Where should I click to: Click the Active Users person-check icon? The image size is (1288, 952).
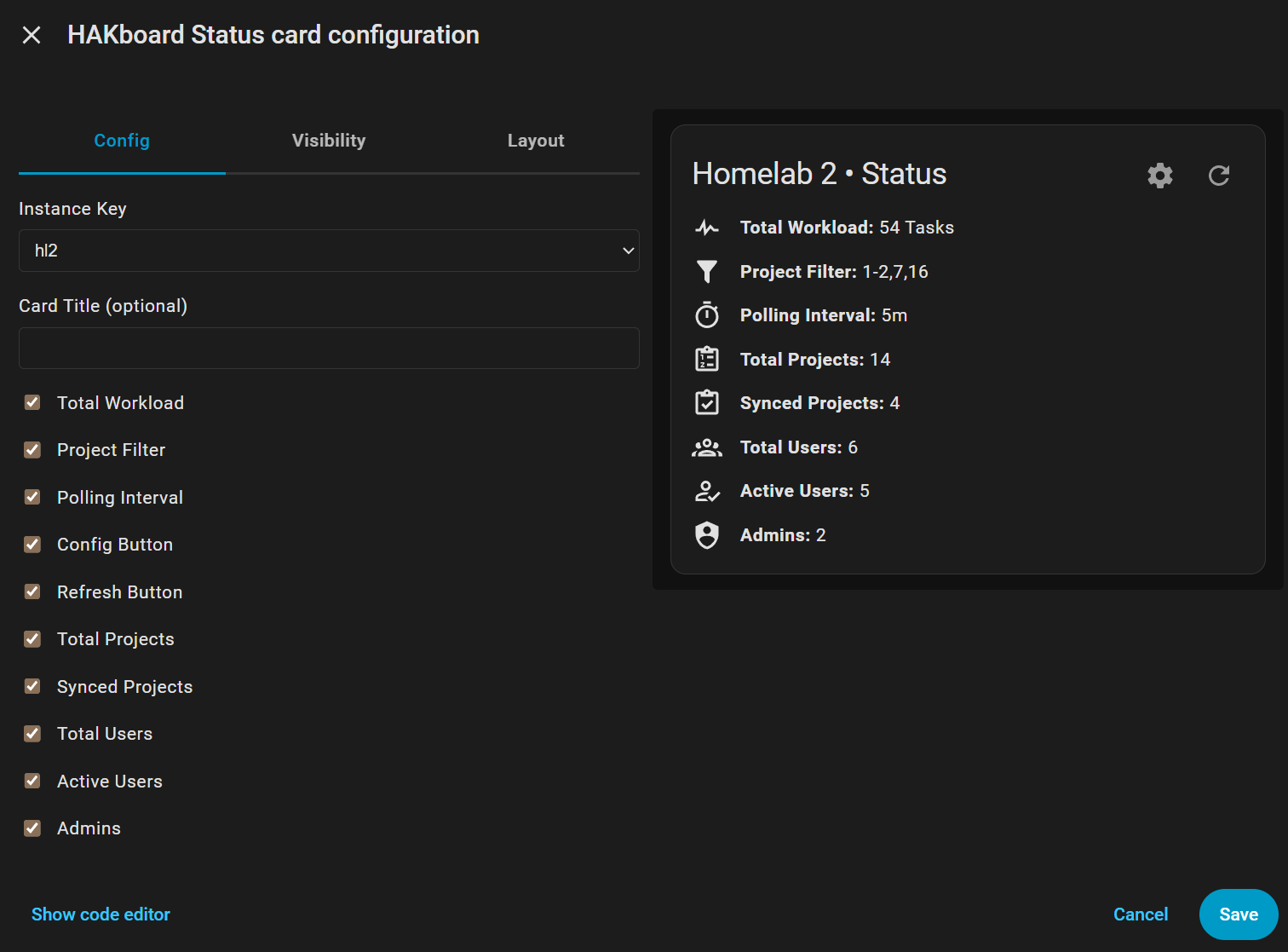707,491
